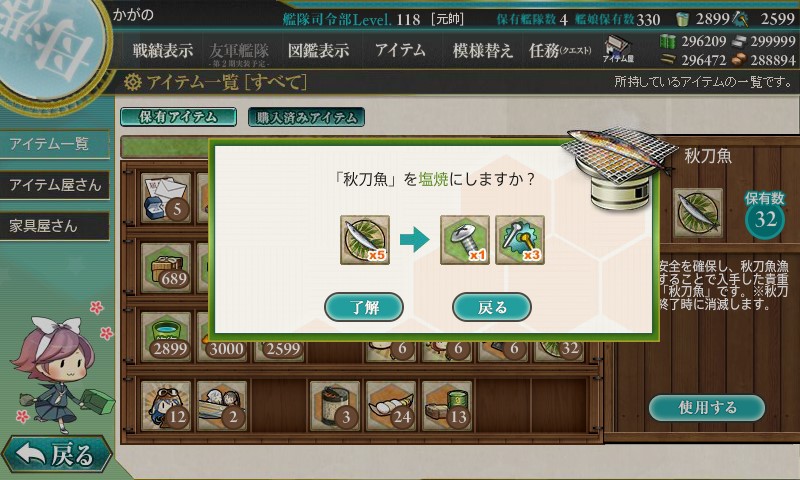The height and width of the screenshot is (480, 800).
Task: Switch to 保有アイテム tab
Action: (x=178, y=117)
